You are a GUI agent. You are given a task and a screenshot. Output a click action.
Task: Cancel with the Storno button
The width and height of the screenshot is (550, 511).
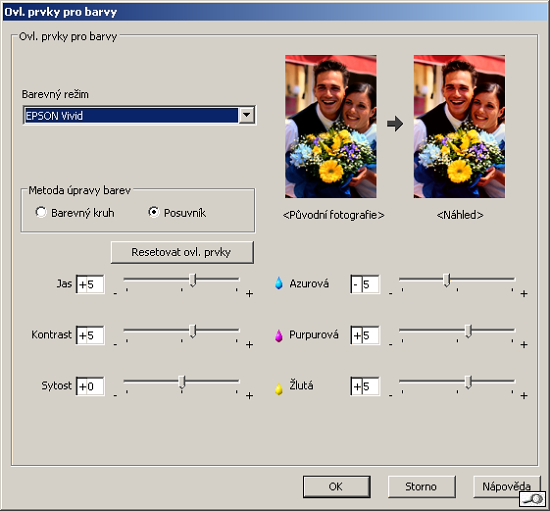pos(422,486)
